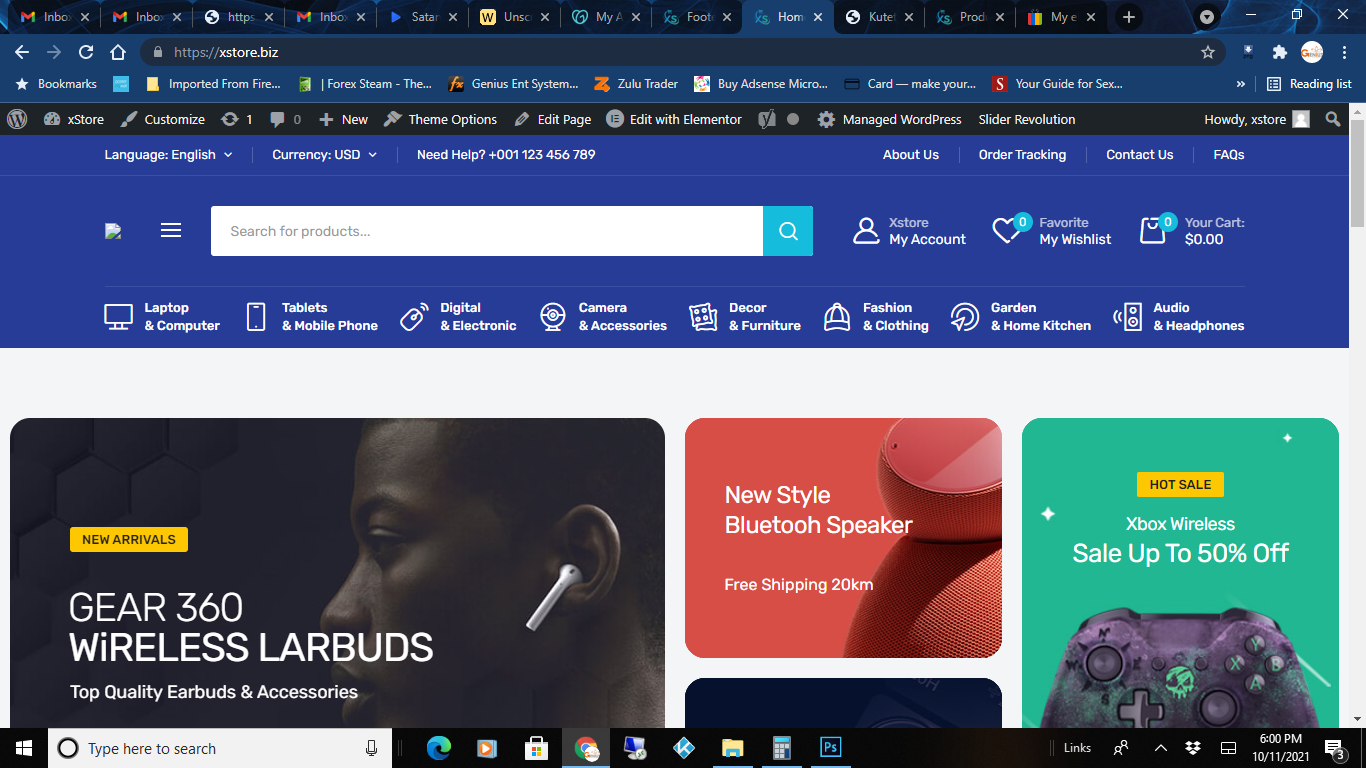
Task: Click the Audio & Headphones speaker icon
Action: (x=1128, y=317)
